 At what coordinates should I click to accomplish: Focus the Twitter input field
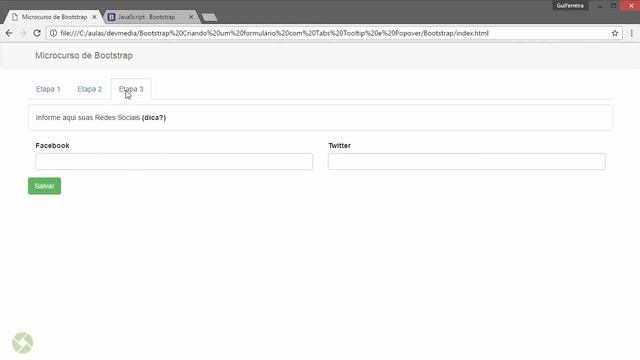pos(467,162)
